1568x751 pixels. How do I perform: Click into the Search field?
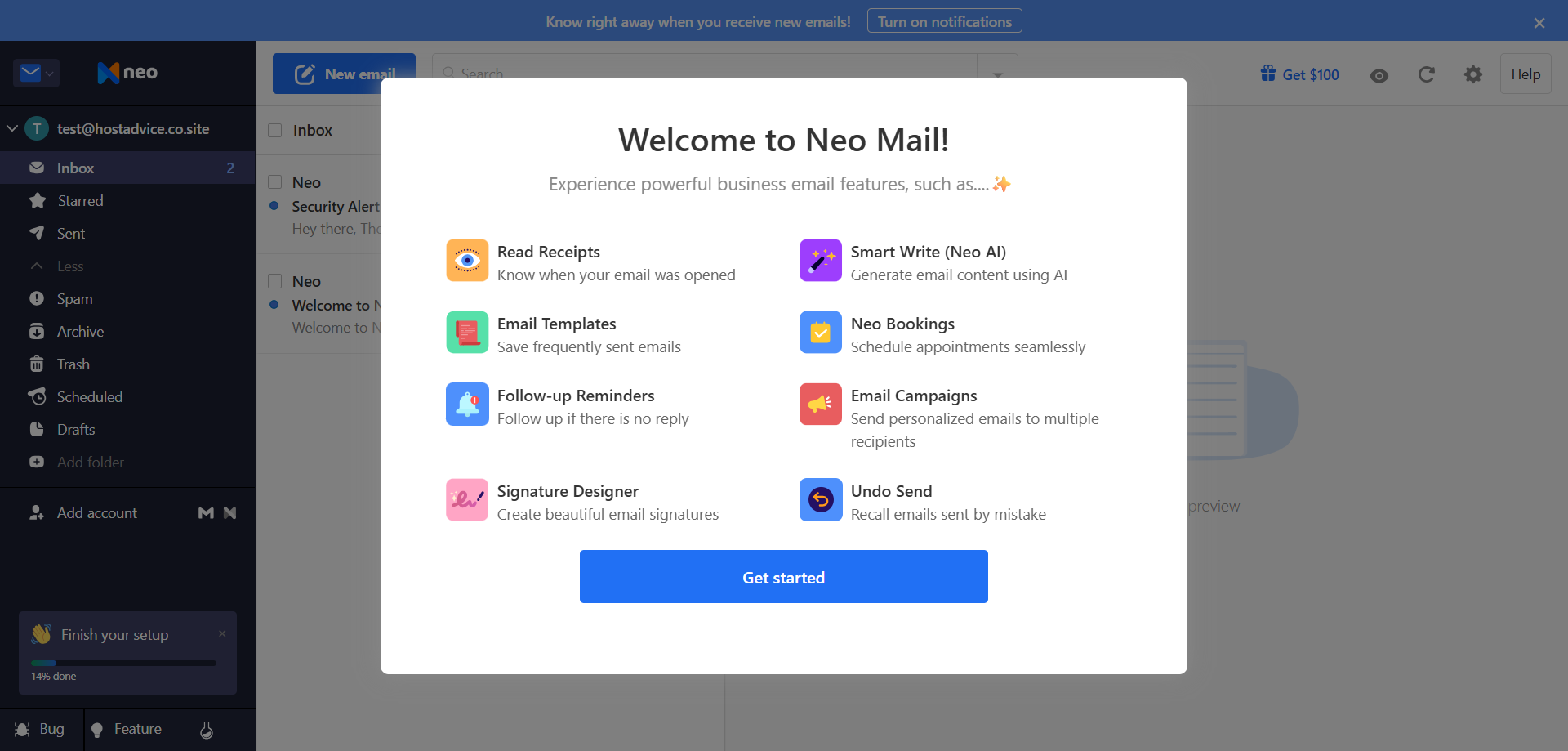click(x=704, y=74)
